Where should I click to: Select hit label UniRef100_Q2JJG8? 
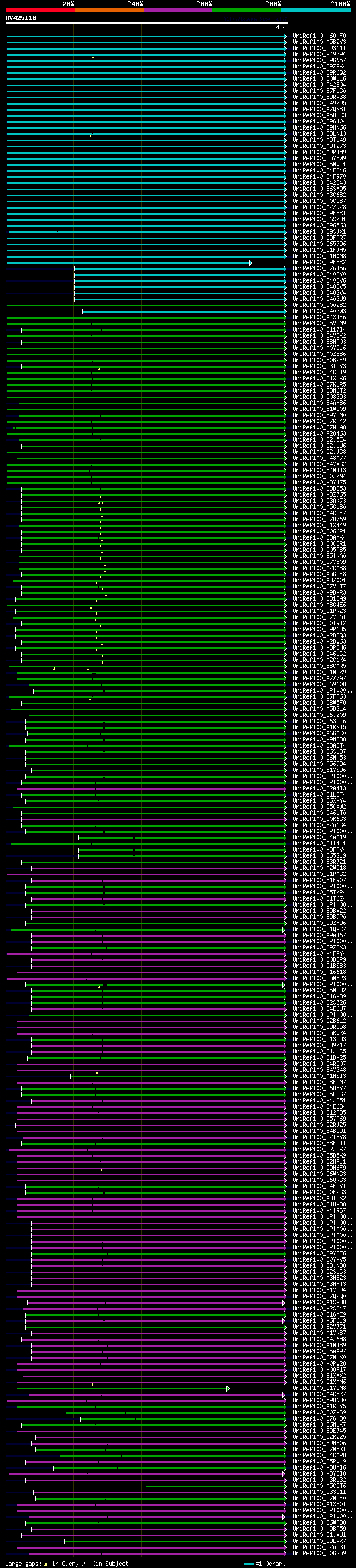[319, 452]
